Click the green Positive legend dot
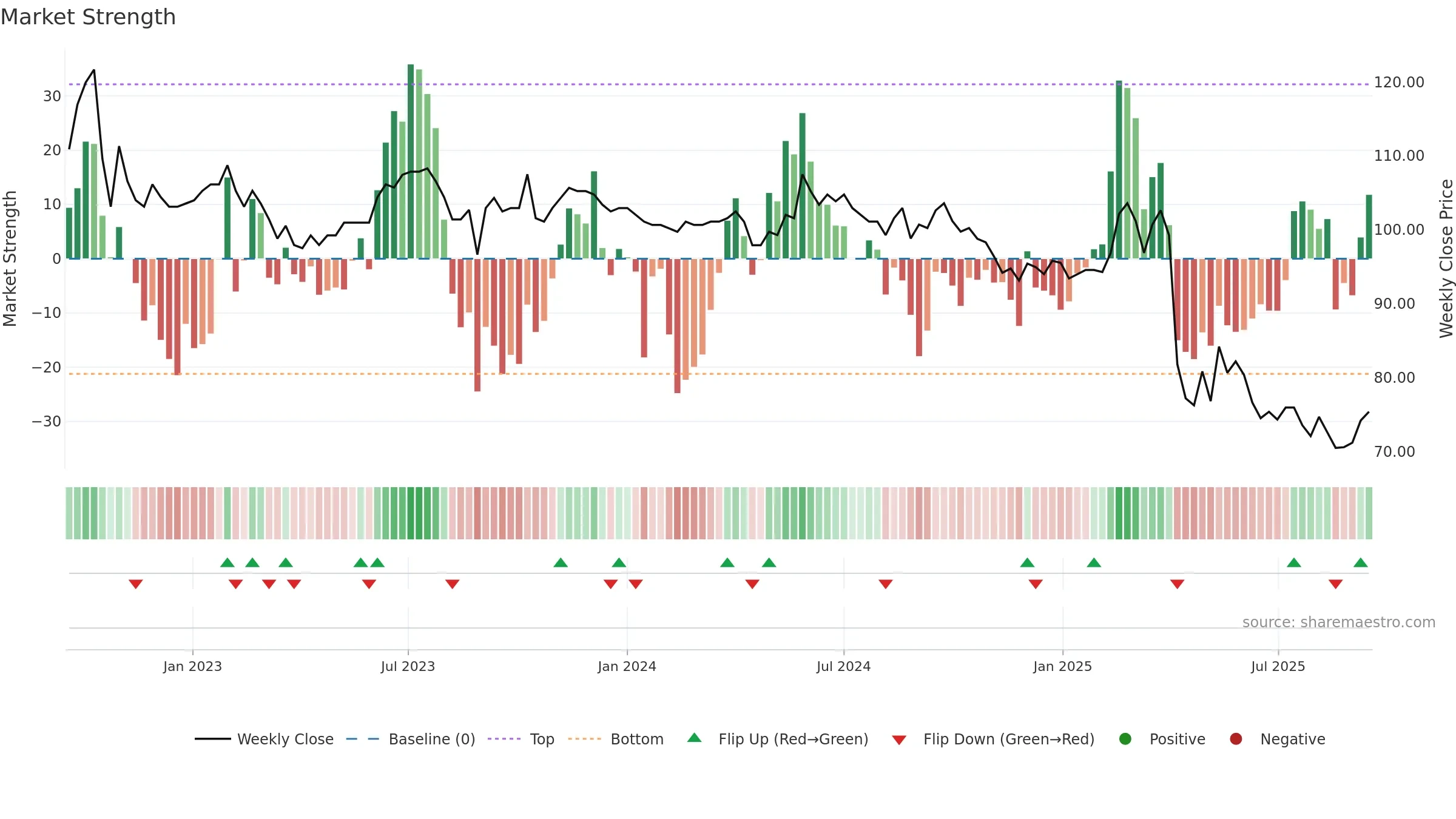 [1125, 739]
